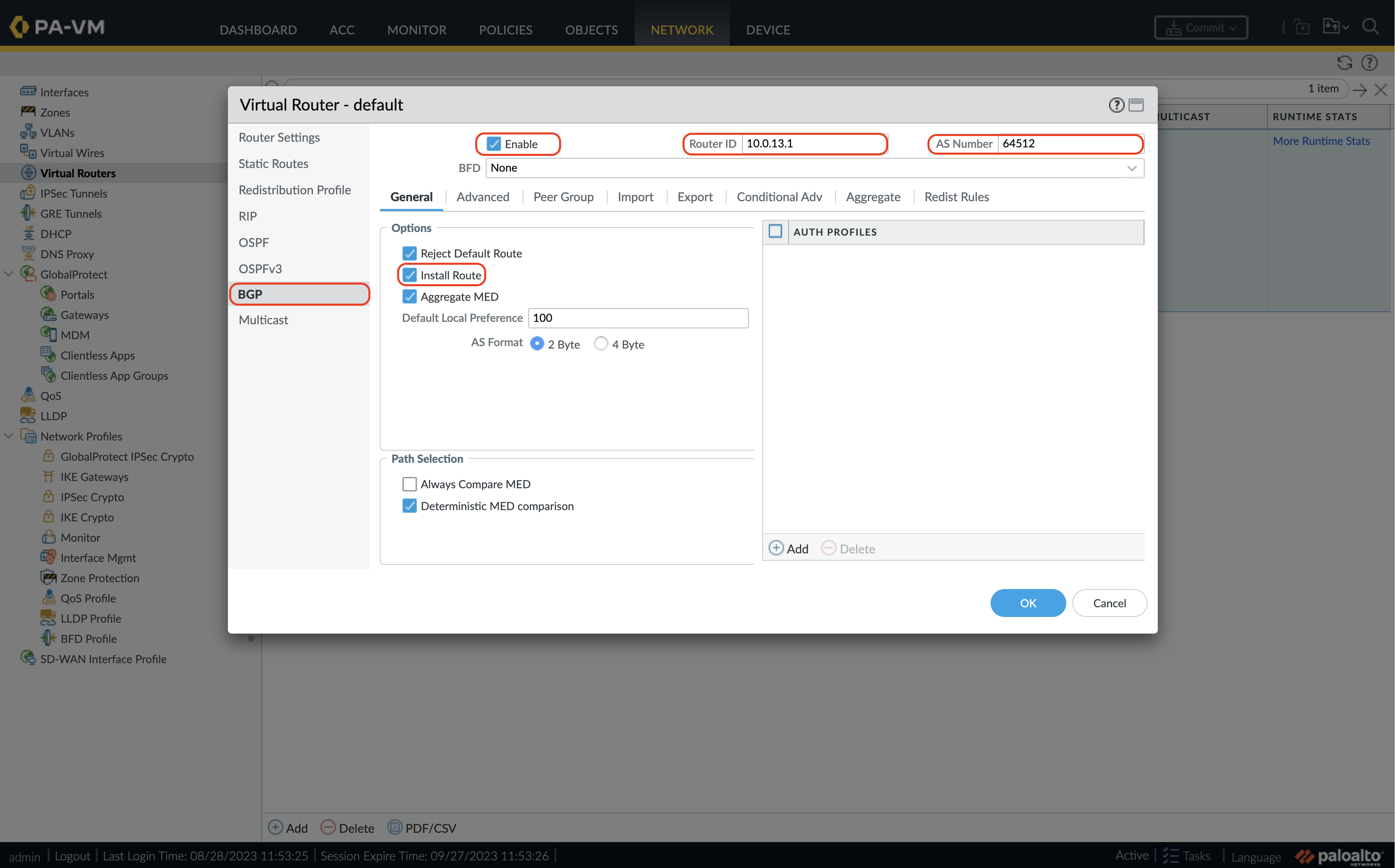This screenshot has width=1395, height=868.
Task: Click the Default Local Preference field
Action: point(638,318)
